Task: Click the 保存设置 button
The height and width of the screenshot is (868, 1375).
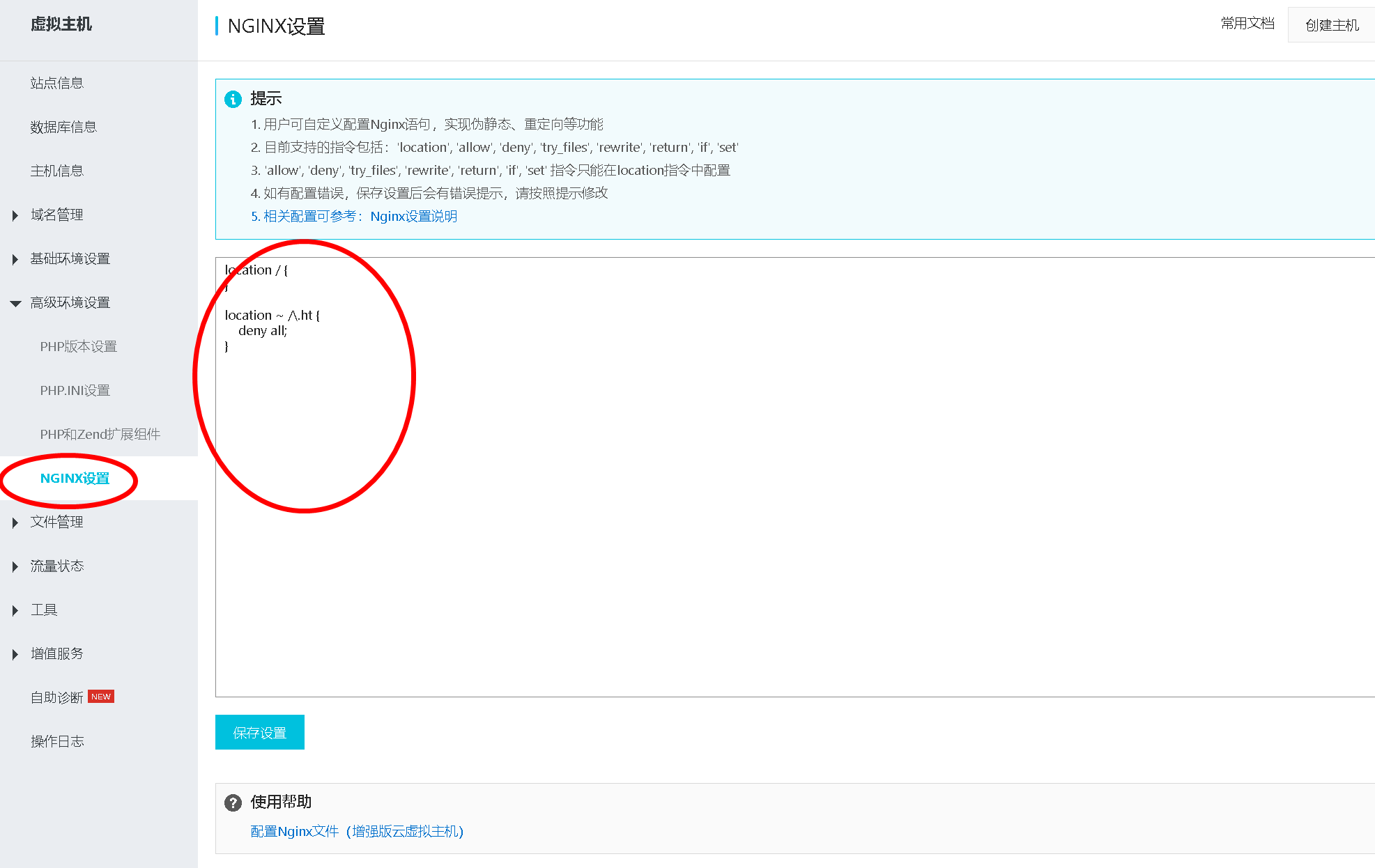Action: coord(259,732)
